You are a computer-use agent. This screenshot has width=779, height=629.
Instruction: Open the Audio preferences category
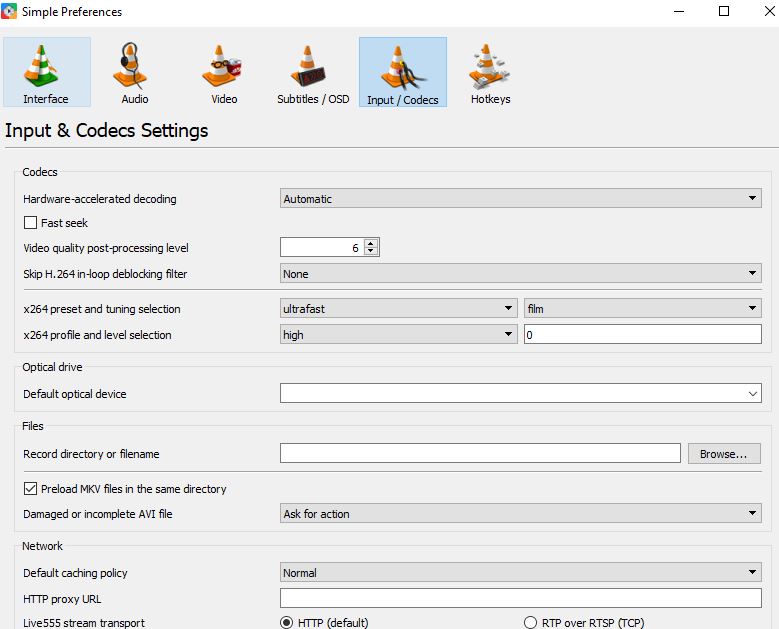135,72
